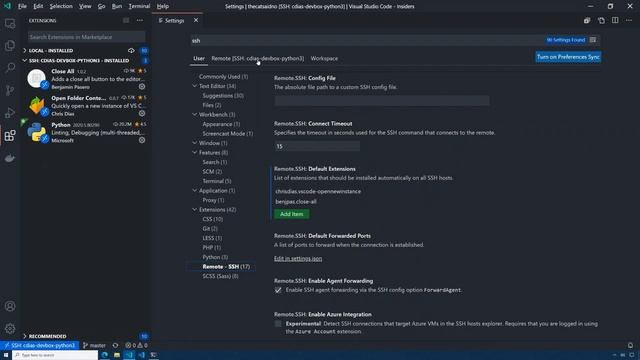Collapse Application (1) settings group
Image resolution: width=640 pixels, height=360 pixels.
click(x=195, y=191)
